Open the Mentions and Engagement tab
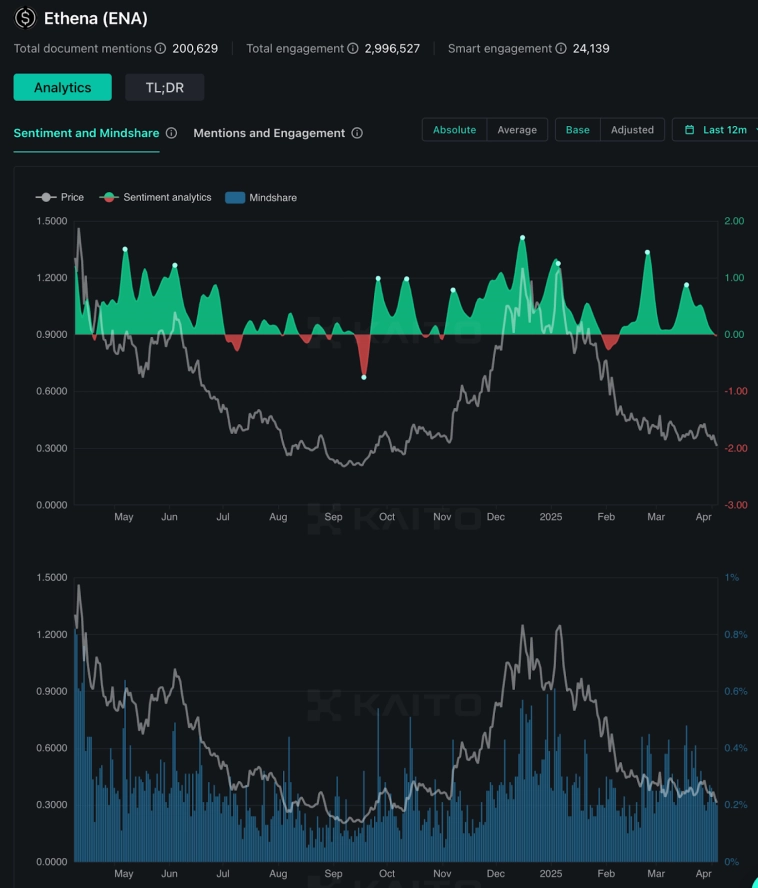Image resolution: width=758 pixels, height=888 pixels. click(269, 133)
